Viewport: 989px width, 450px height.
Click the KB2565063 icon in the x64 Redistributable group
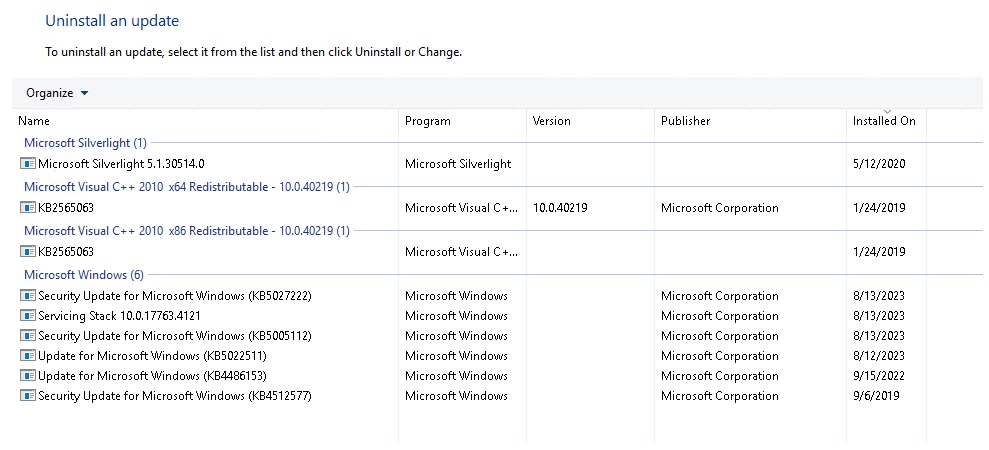click(x=28, y=208)
